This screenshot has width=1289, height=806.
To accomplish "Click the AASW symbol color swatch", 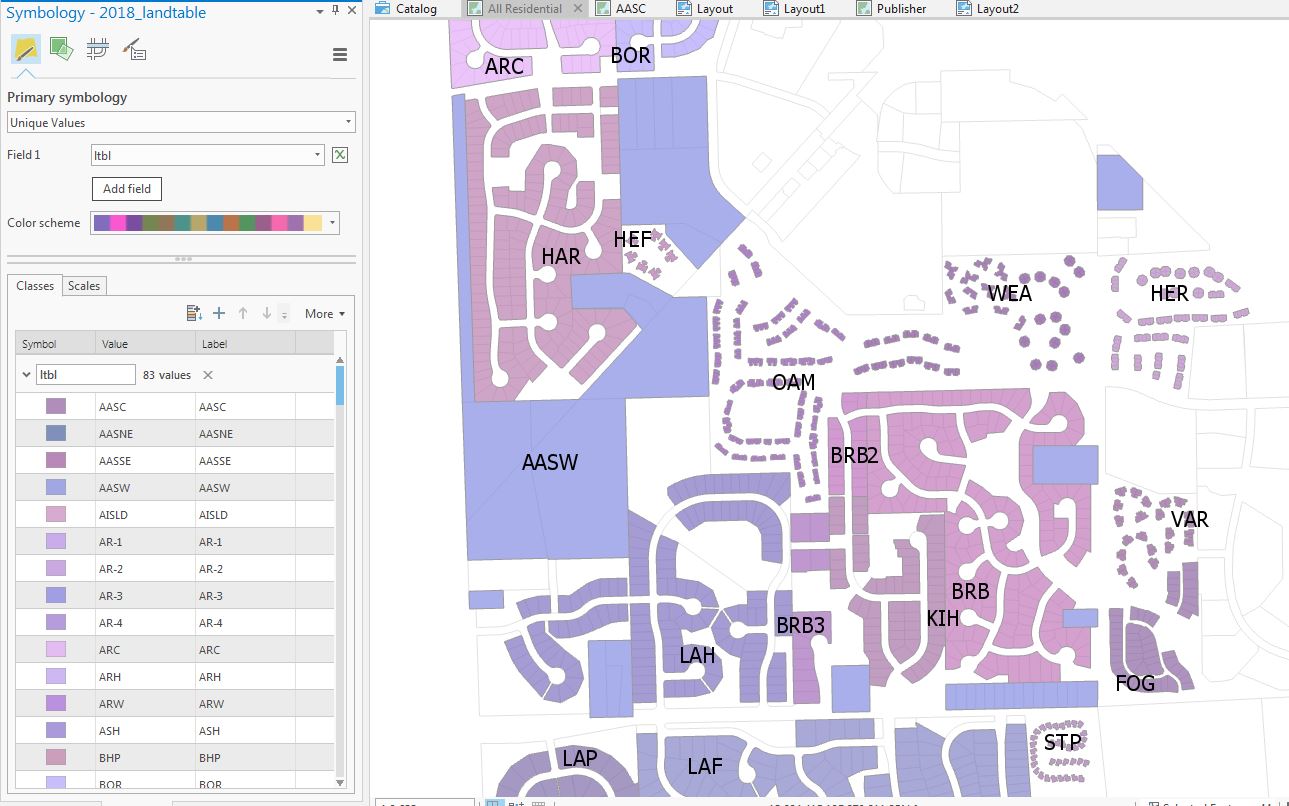I will [55, 488].
